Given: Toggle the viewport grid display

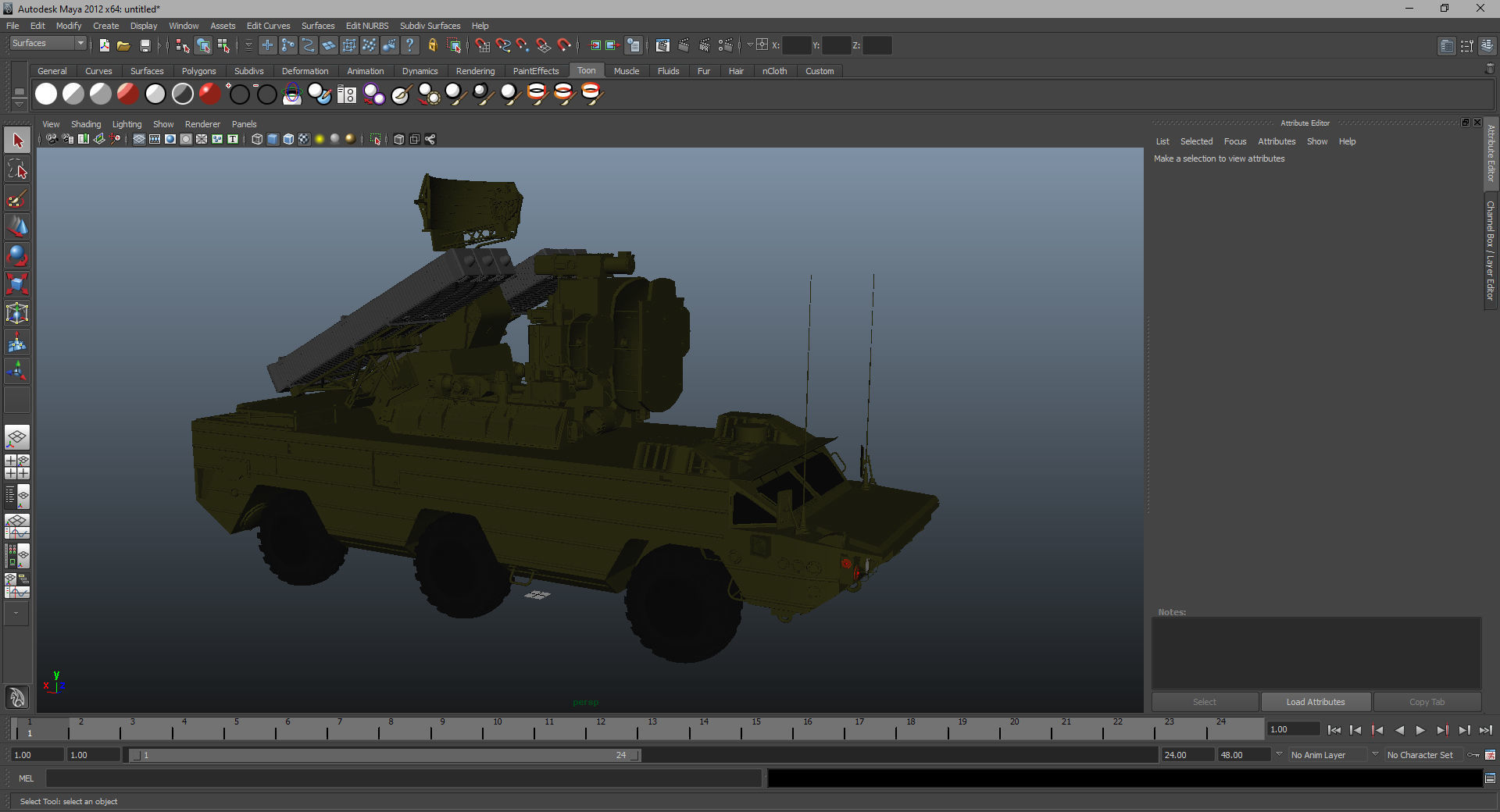Looking at the screenshot, I should click(x=139, y=139).
